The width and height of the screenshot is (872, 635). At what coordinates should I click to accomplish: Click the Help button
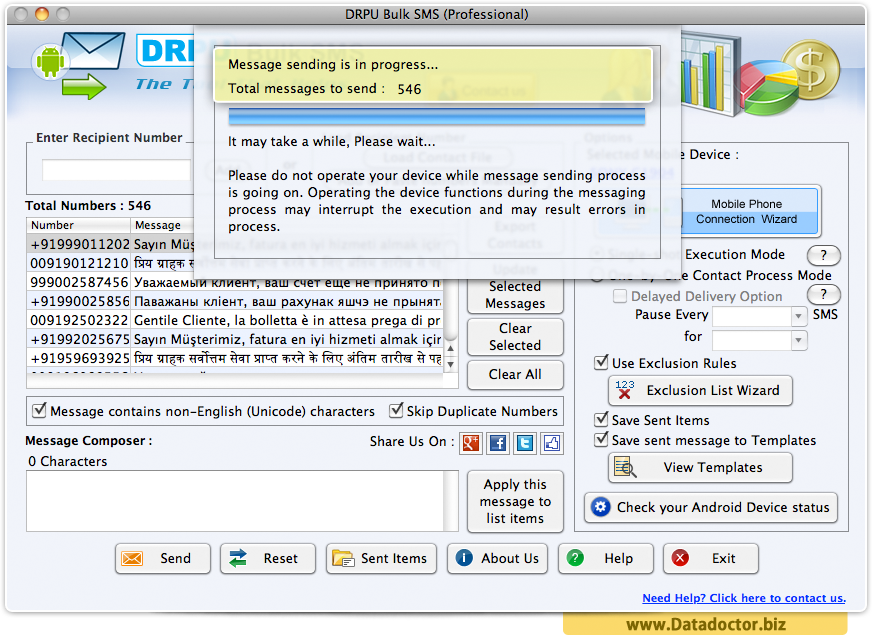pyautogui.click(x=606, y=558)
